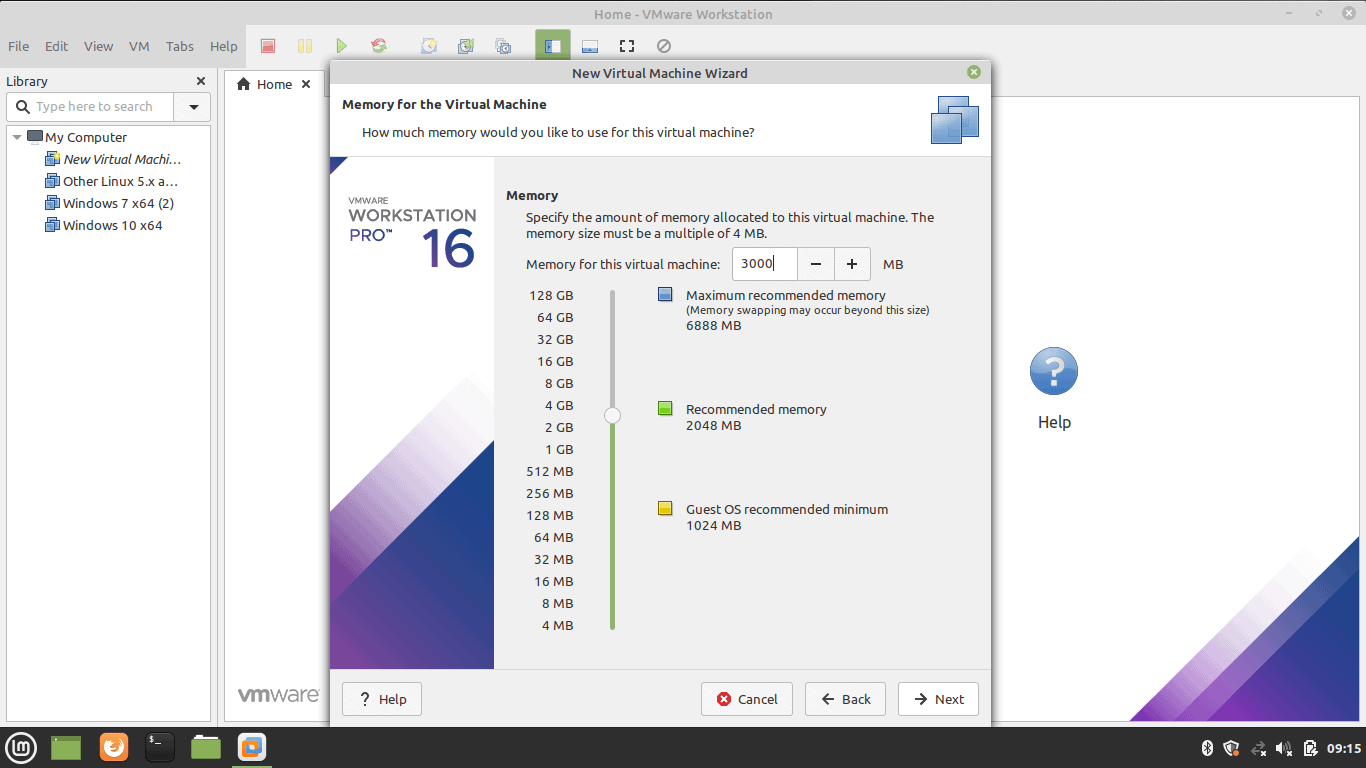
Task: Open the View menu
Action: [99, 46]
